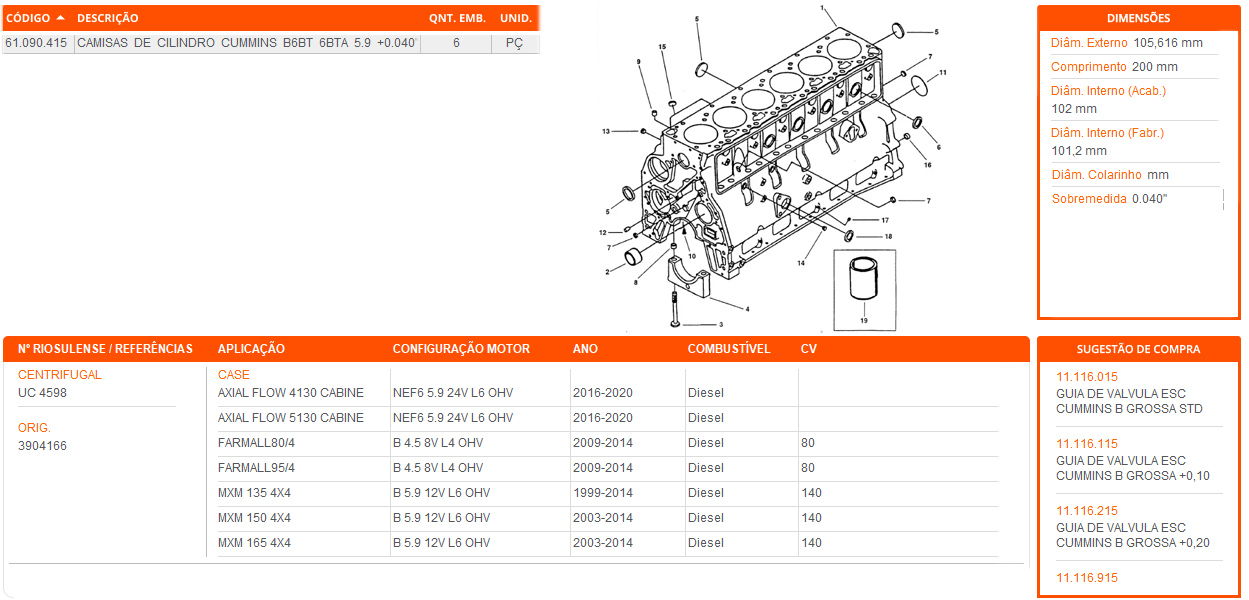The image size is (1249, 600).
Task: Click the cylinder liner thumbnail numbered 19
Action: (x=864, y=284)
